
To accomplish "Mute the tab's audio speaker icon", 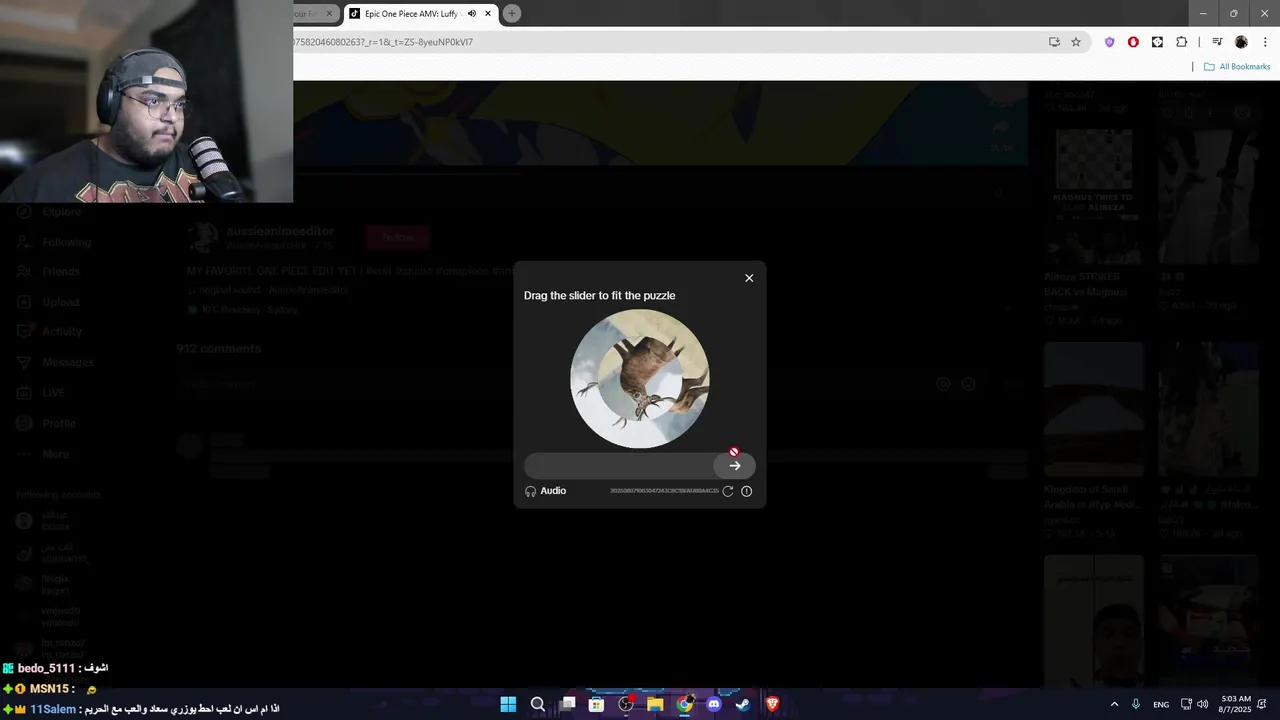I will click(x=472, y=14).
